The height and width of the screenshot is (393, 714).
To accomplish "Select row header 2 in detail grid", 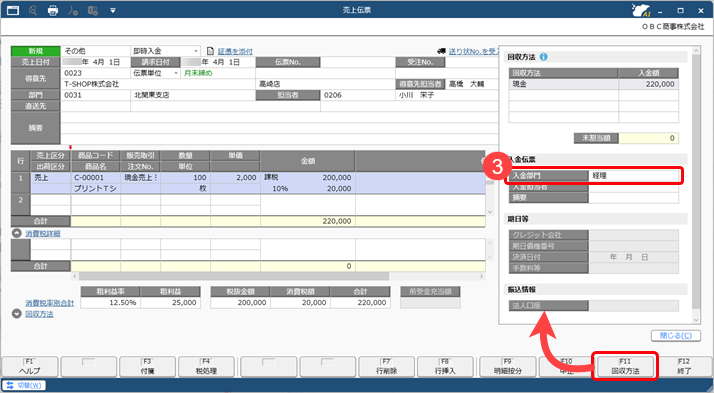I will [x=20, y=205].
